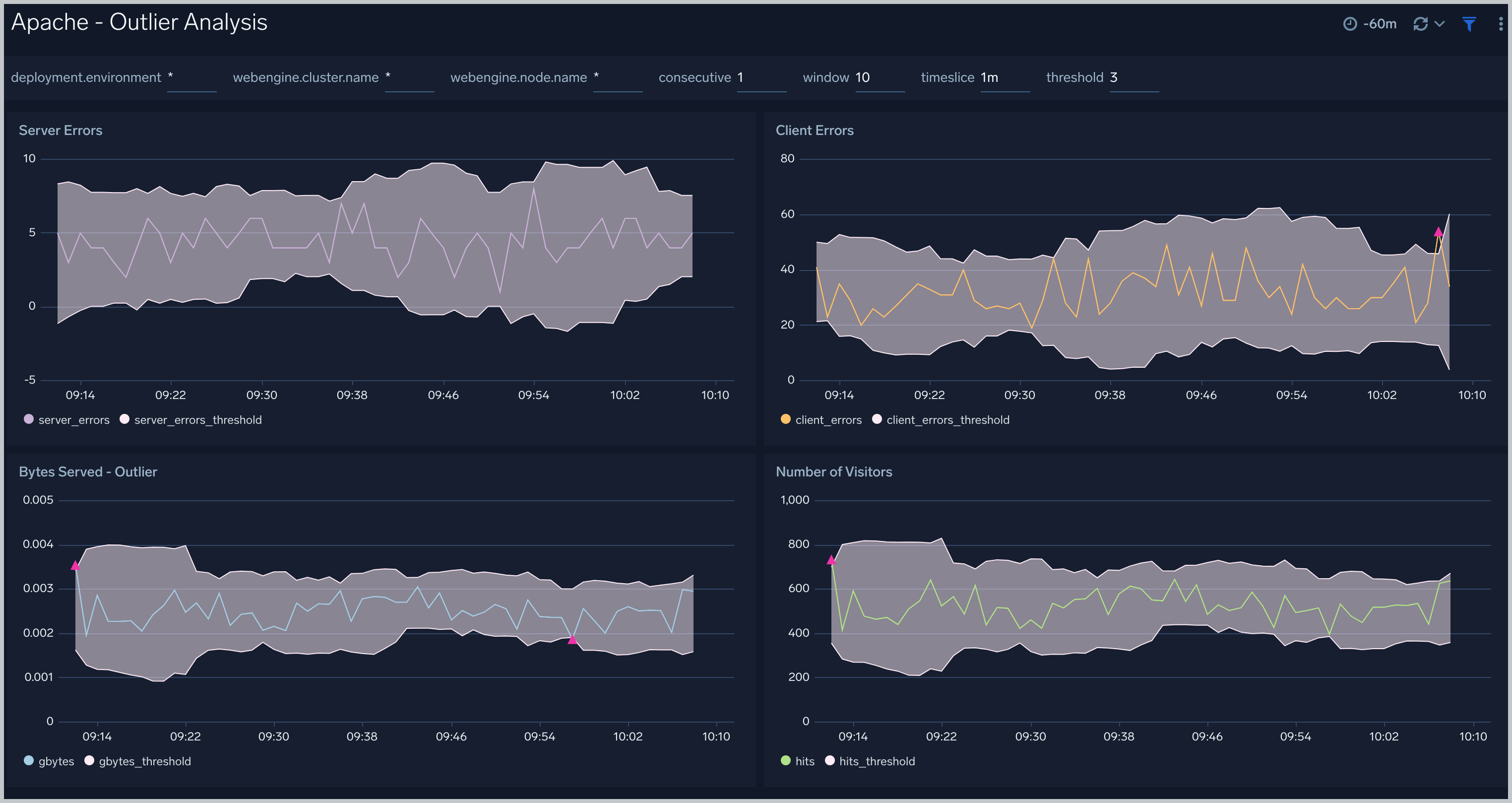The width and height of the screenshot is (1512, 803).
Task: Select the pink outlier marker in Number of Visitors
Action: [831, 560]
